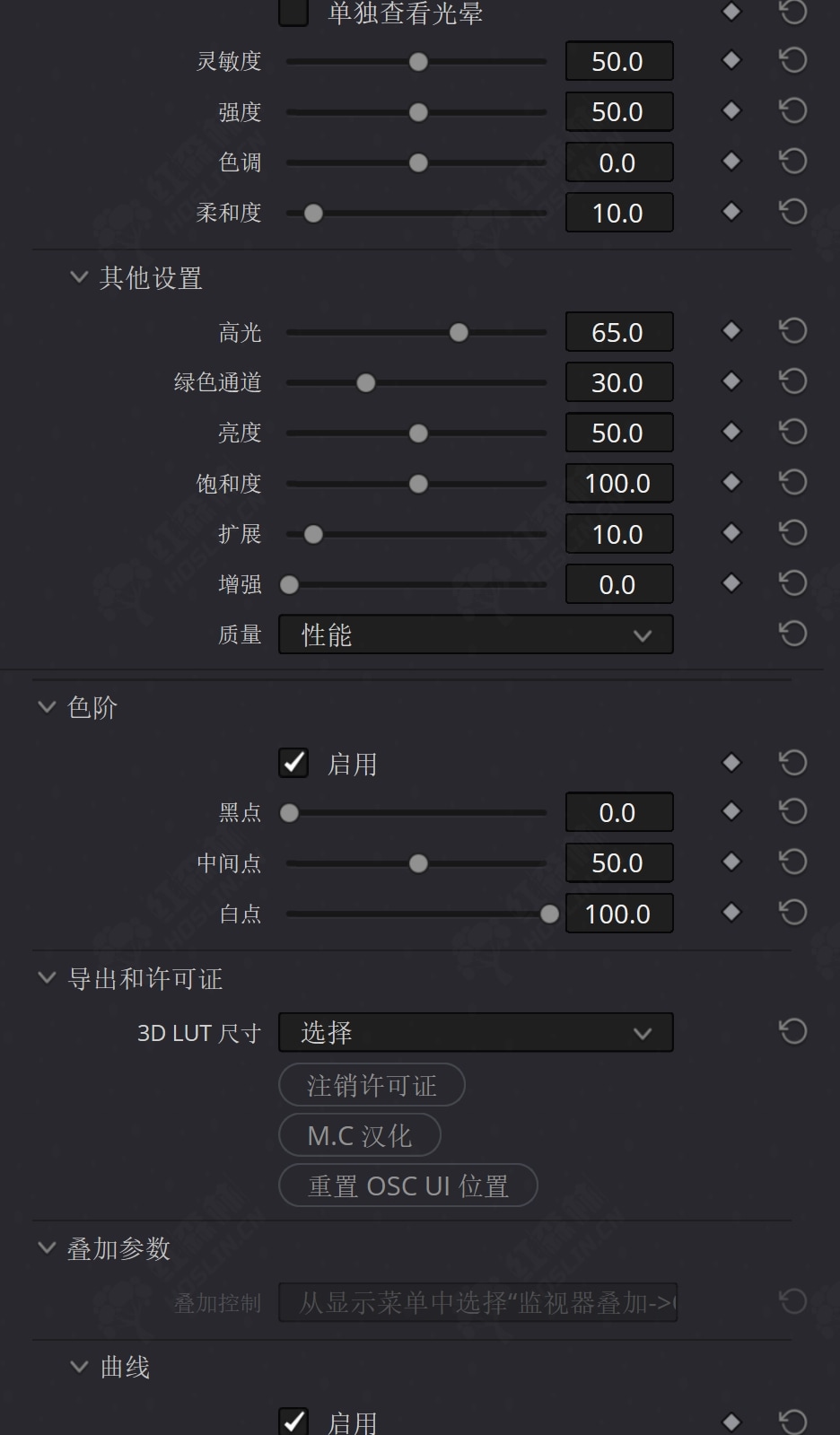Reset the 高光 value

pyautogui.click(x=792, y=331)
